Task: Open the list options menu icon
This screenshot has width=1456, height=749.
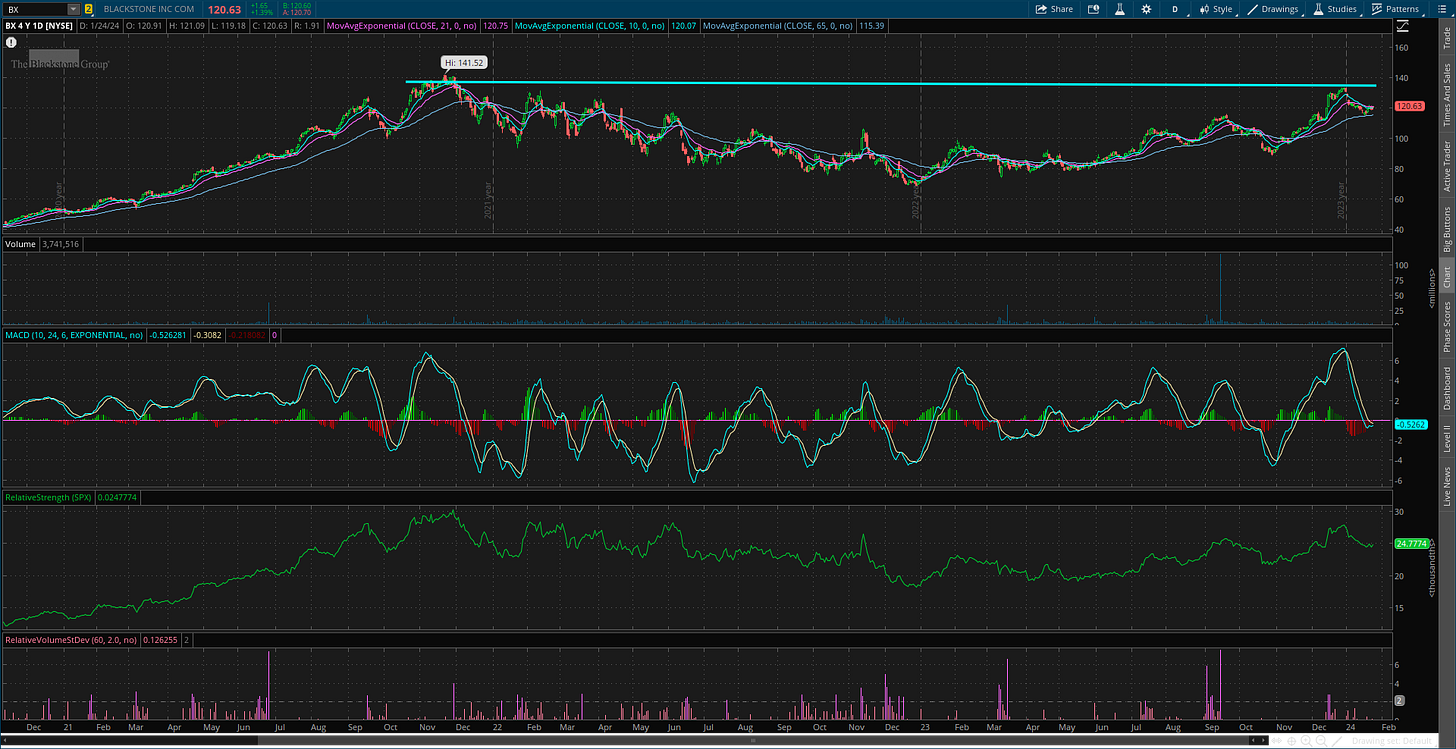Action: pyautogui.click(x=1442, y=8)
